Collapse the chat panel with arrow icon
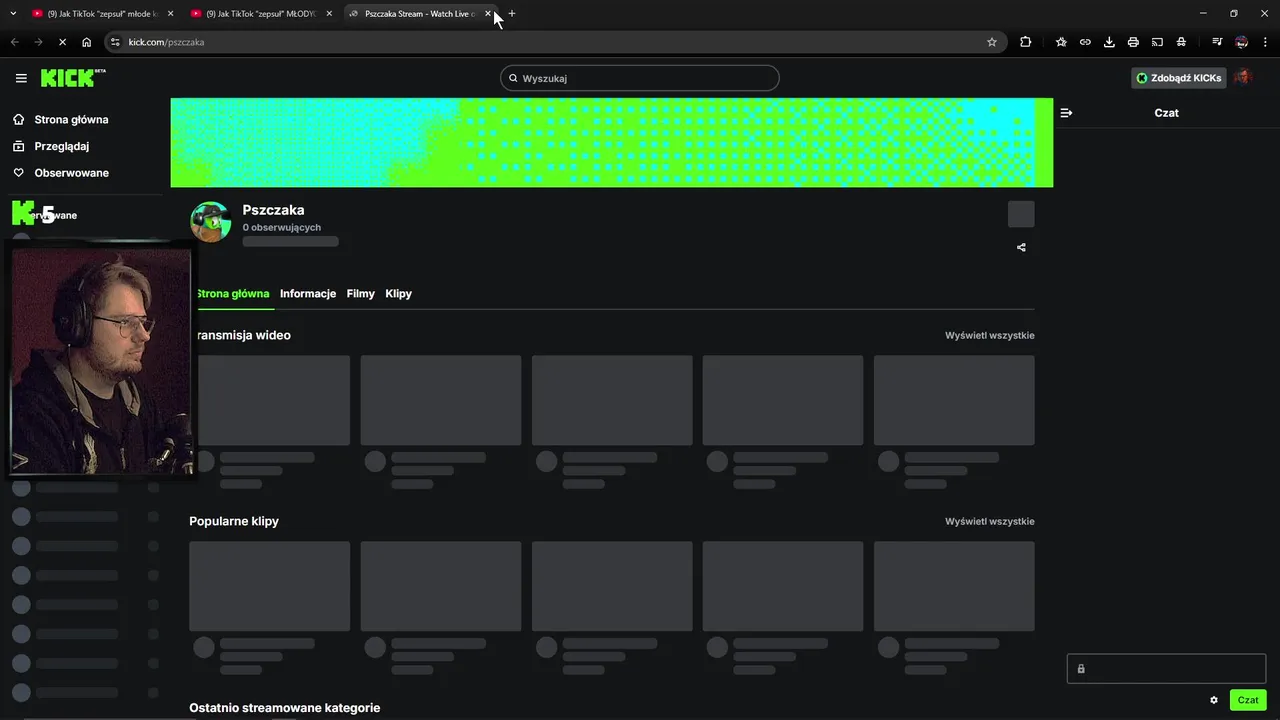This screenshot has height=720, width=1280. point(1066,113)
